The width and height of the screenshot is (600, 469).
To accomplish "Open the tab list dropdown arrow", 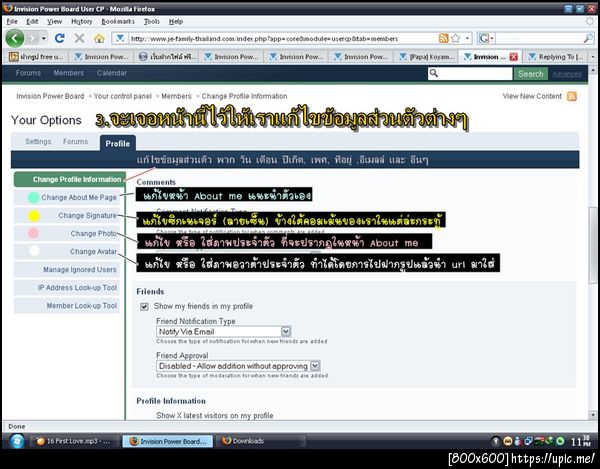I will [x=593, y=57].
